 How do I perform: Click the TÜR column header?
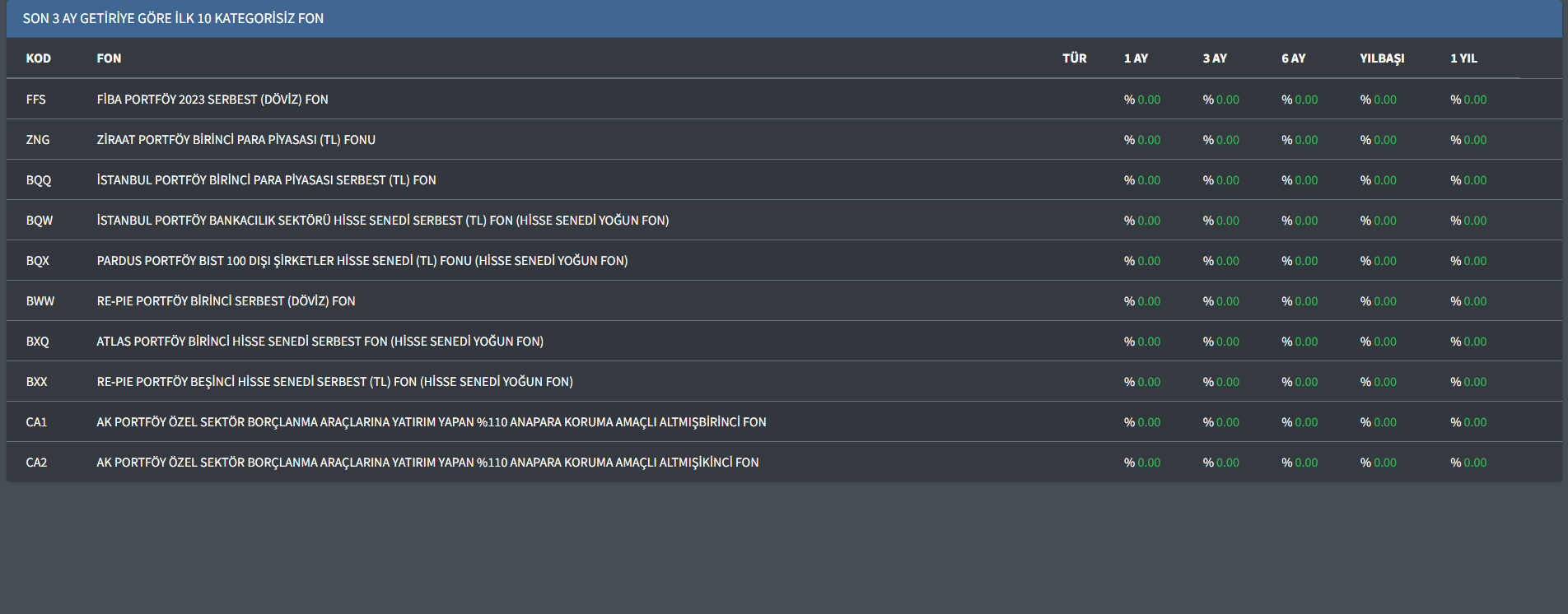click(x=1074, y=58)
